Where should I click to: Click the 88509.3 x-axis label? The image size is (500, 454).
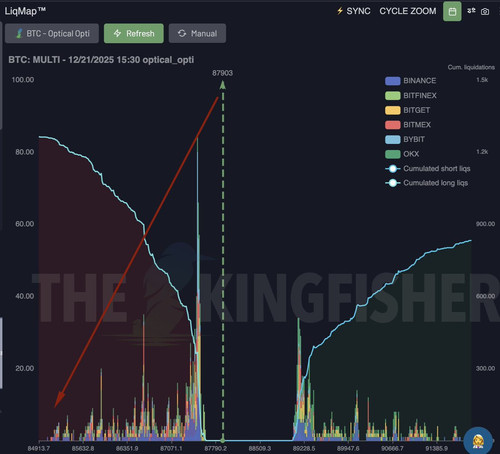pyautogui.click(x=260, y=449)
